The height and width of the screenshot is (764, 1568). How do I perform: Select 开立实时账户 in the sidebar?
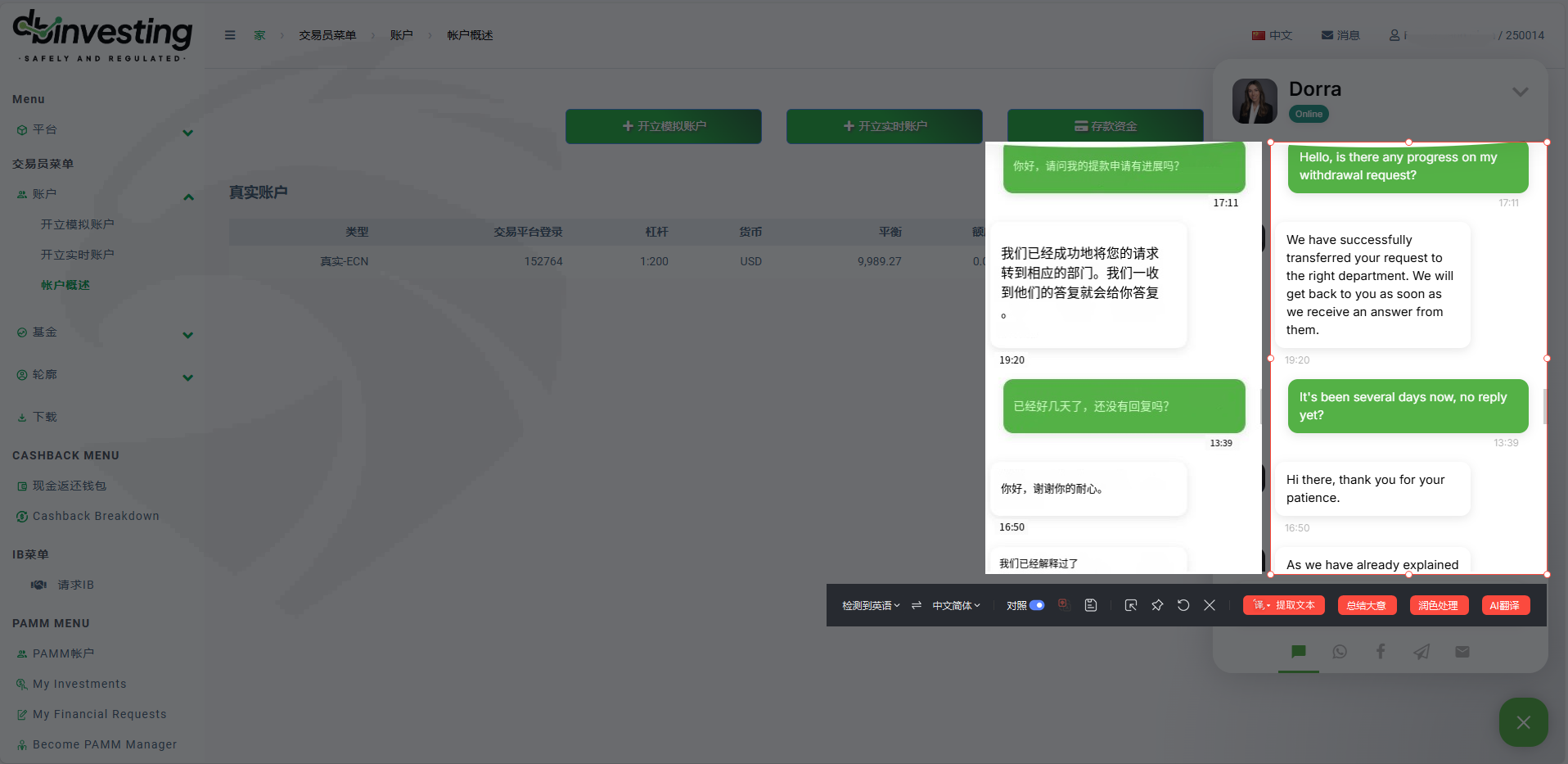78,255
